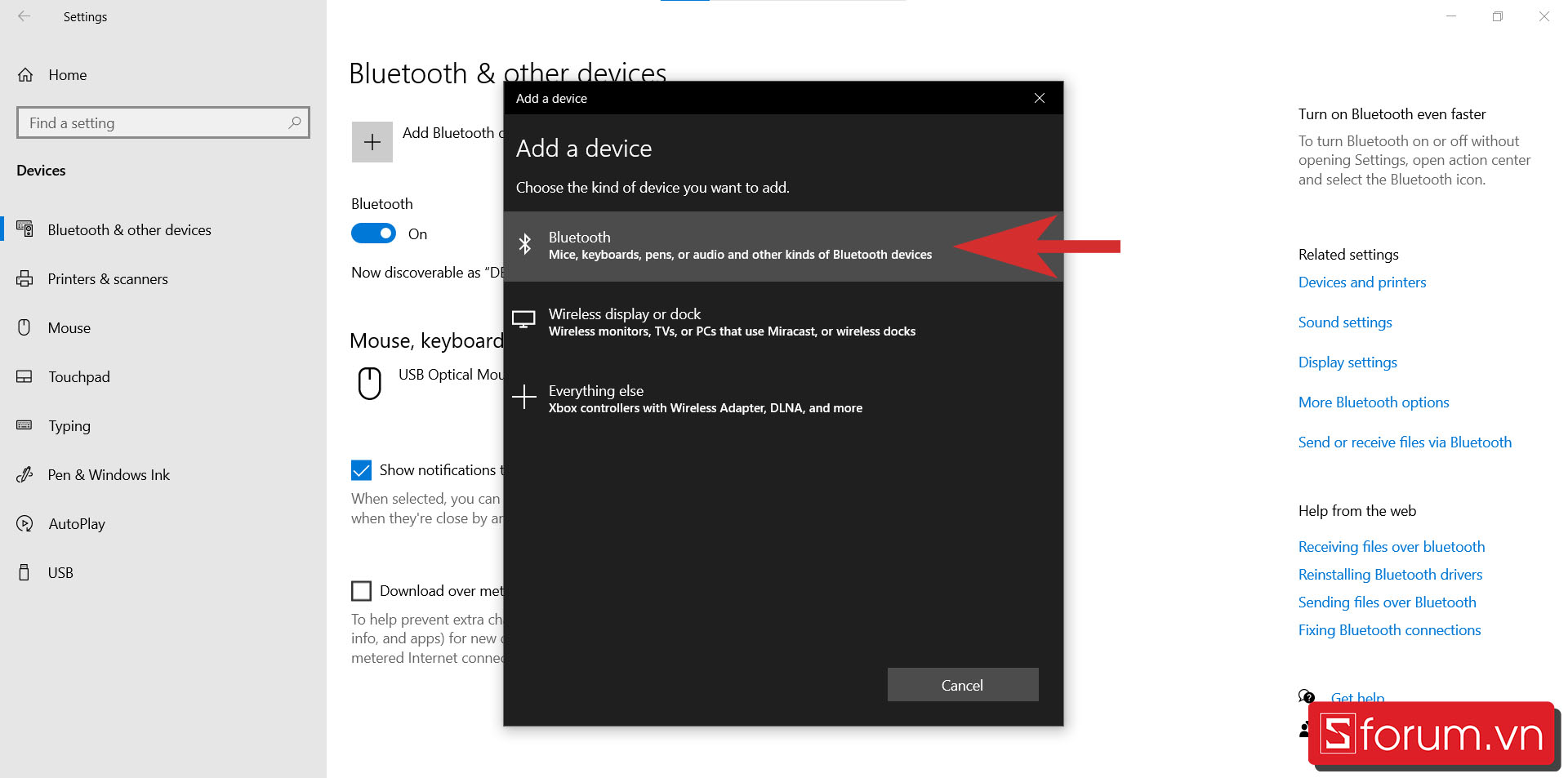Click the Pen & Windows Ink icon

coord(24,475)
